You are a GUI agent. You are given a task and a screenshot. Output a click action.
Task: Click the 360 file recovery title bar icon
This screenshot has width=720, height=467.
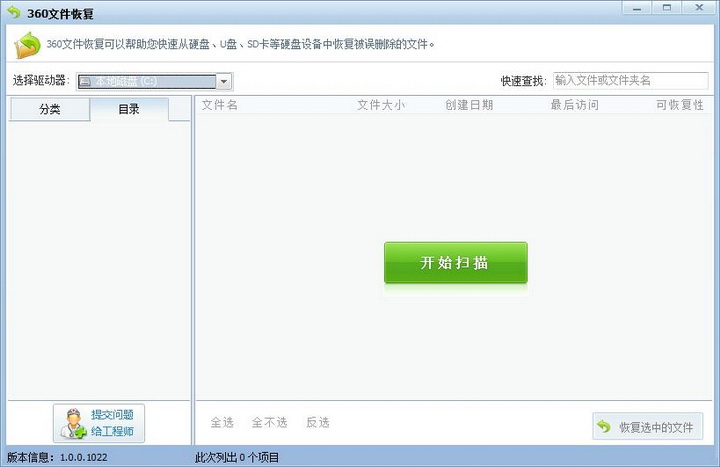point(14,12)
